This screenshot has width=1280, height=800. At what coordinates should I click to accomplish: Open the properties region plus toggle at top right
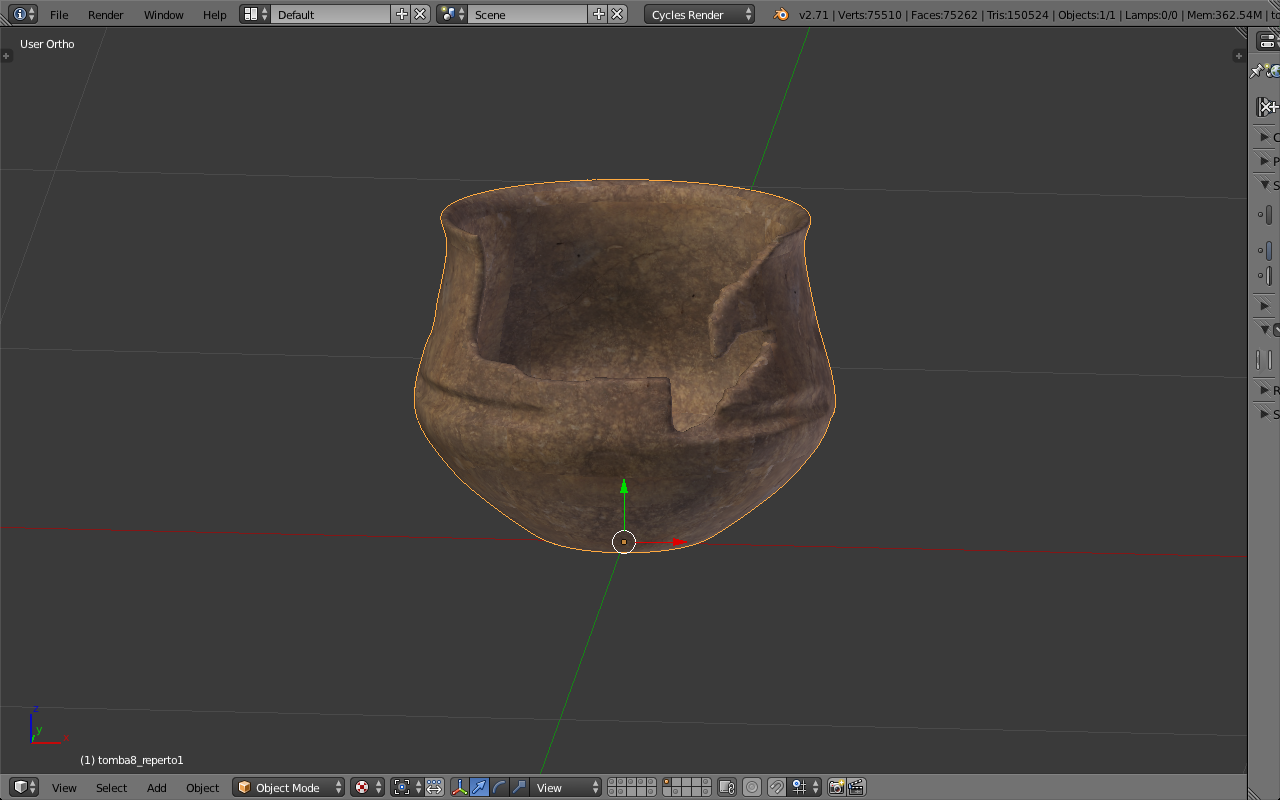1239,56
